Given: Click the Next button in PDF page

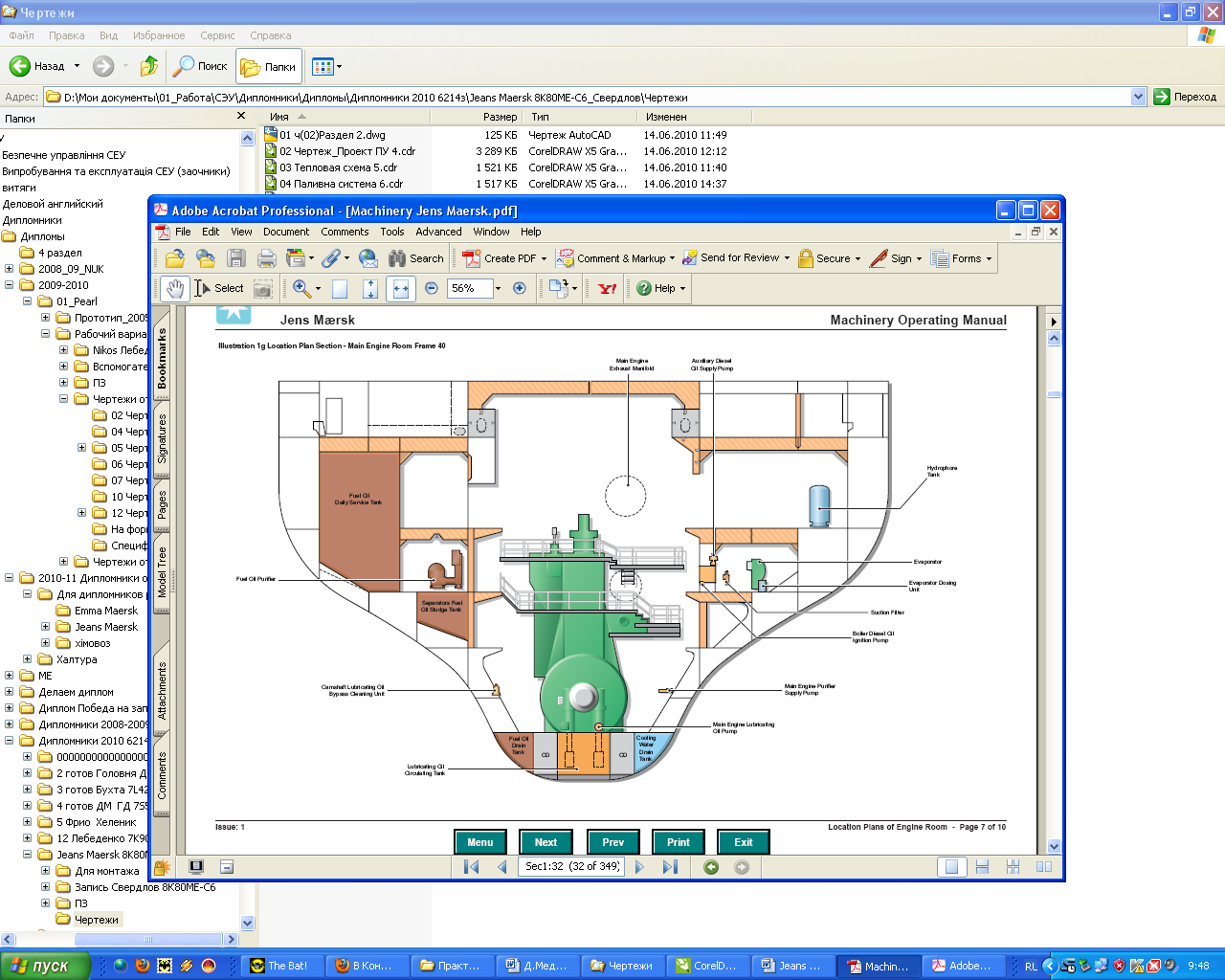Looking at the screenshot, I should [546, 842].
